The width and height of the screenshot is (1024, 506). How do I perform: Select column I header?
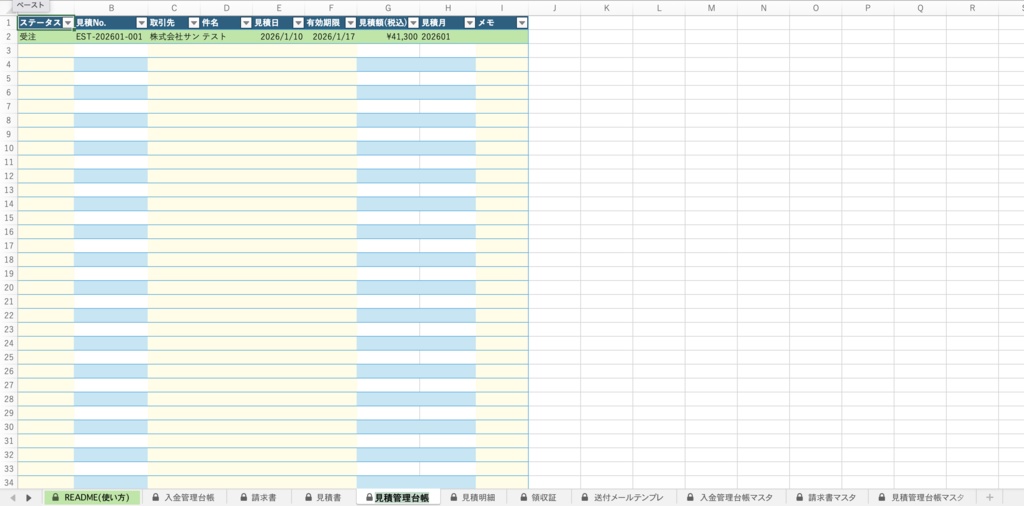click(502, 8)
